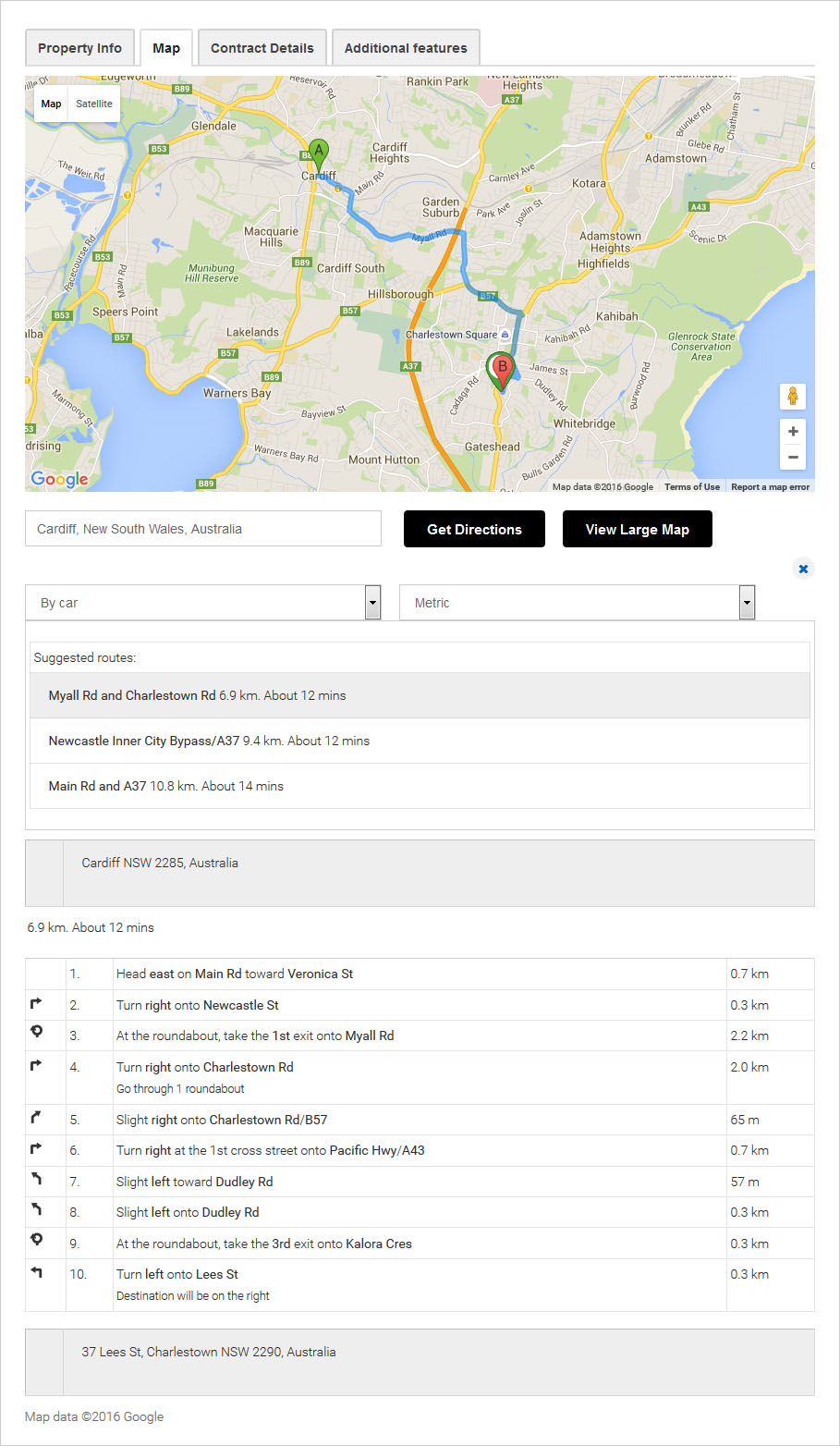Click the Adamstown label on map
The image size is (840, 1446).
[x=676, y=158]
